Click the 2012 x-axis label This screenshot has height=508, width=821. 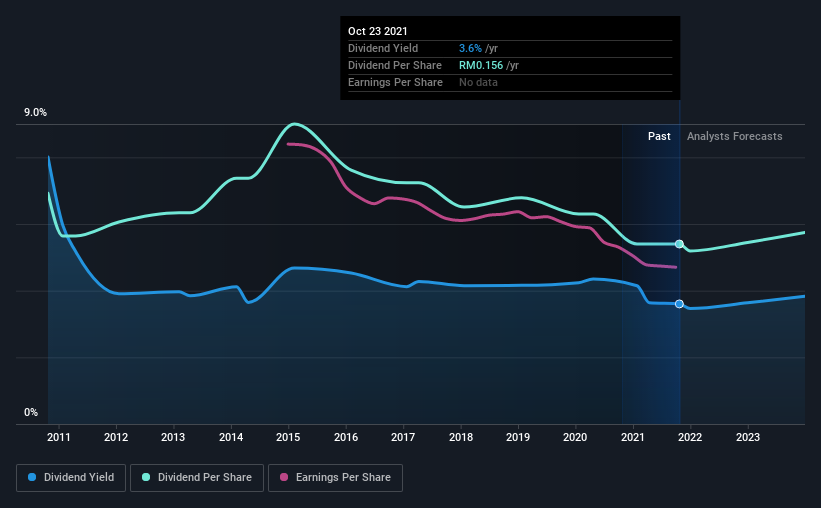[x=116, y=437]
